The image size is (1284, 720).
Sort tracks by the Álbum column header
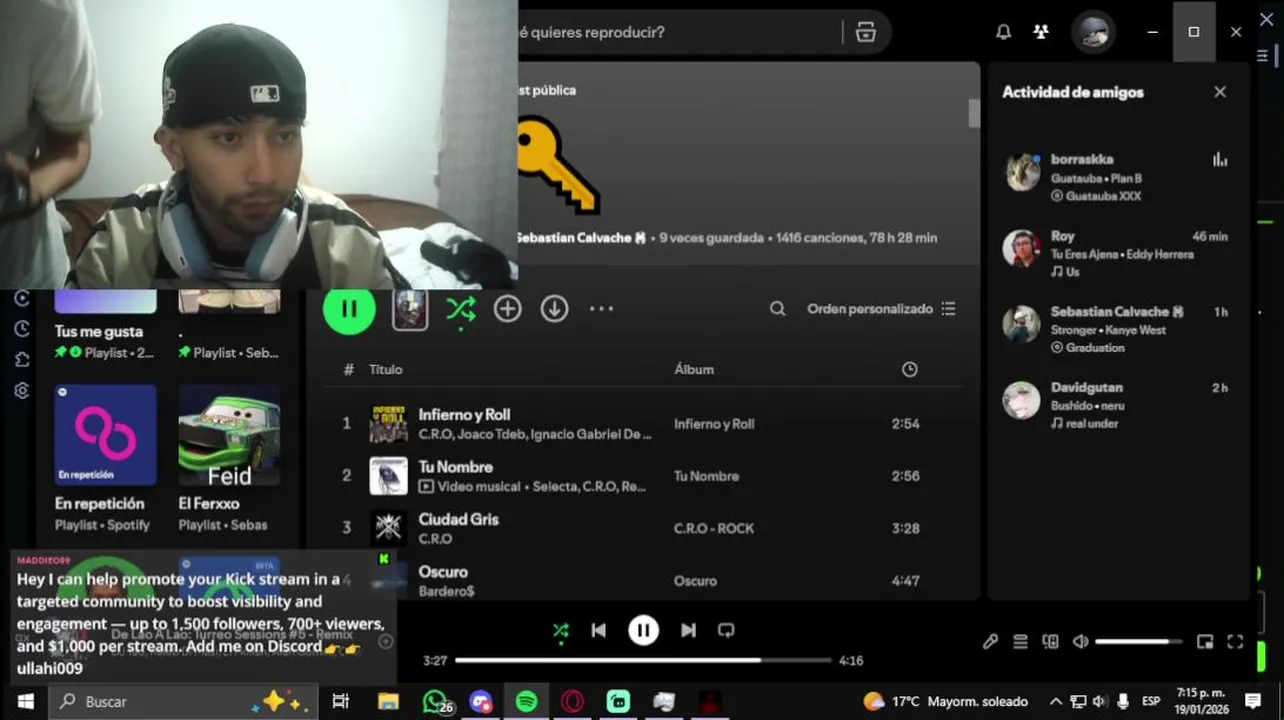pyautogui.click(x=694, y=369)
